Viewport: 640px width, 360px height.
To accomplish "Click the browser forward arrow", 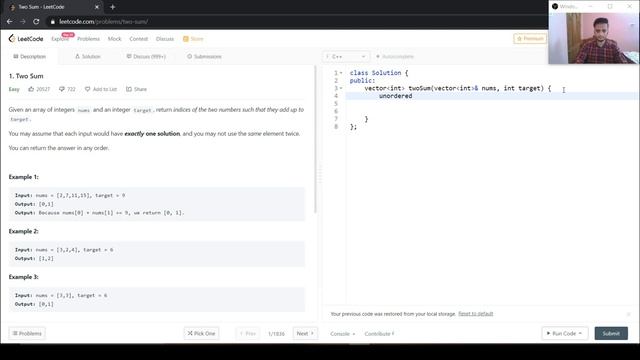I will [23, 22].
